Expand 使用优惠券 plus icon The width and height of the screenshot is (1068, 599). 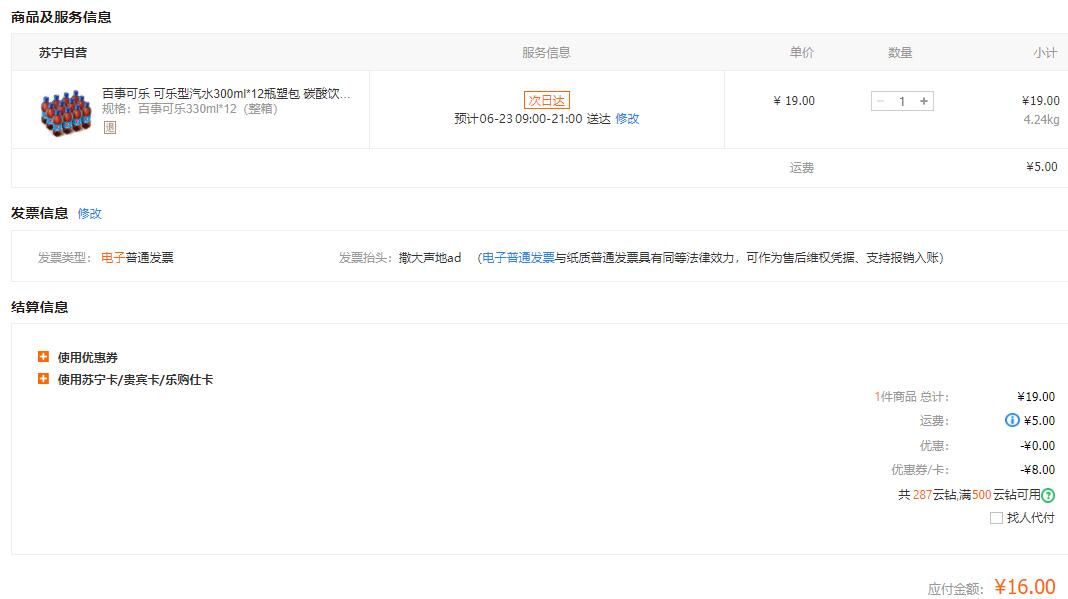44,356
